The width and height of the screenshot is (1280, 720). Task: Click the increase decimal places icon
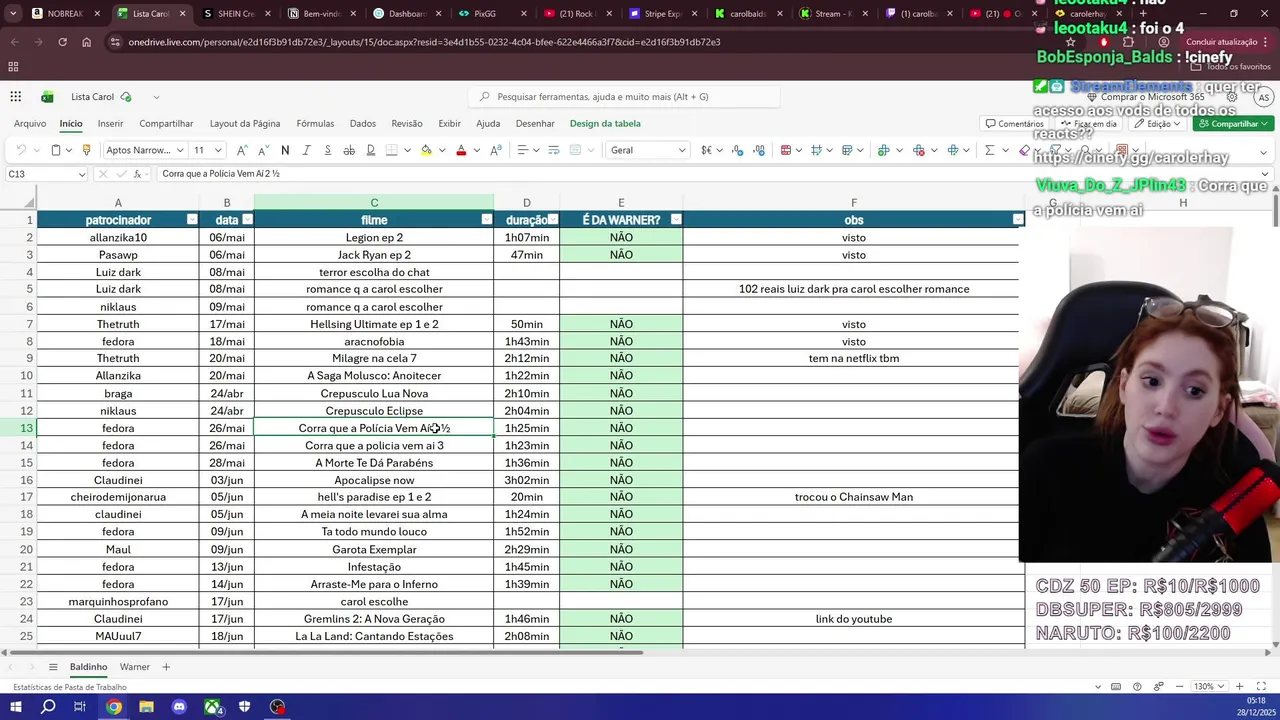pyautogui.click(x=759, y=150)
